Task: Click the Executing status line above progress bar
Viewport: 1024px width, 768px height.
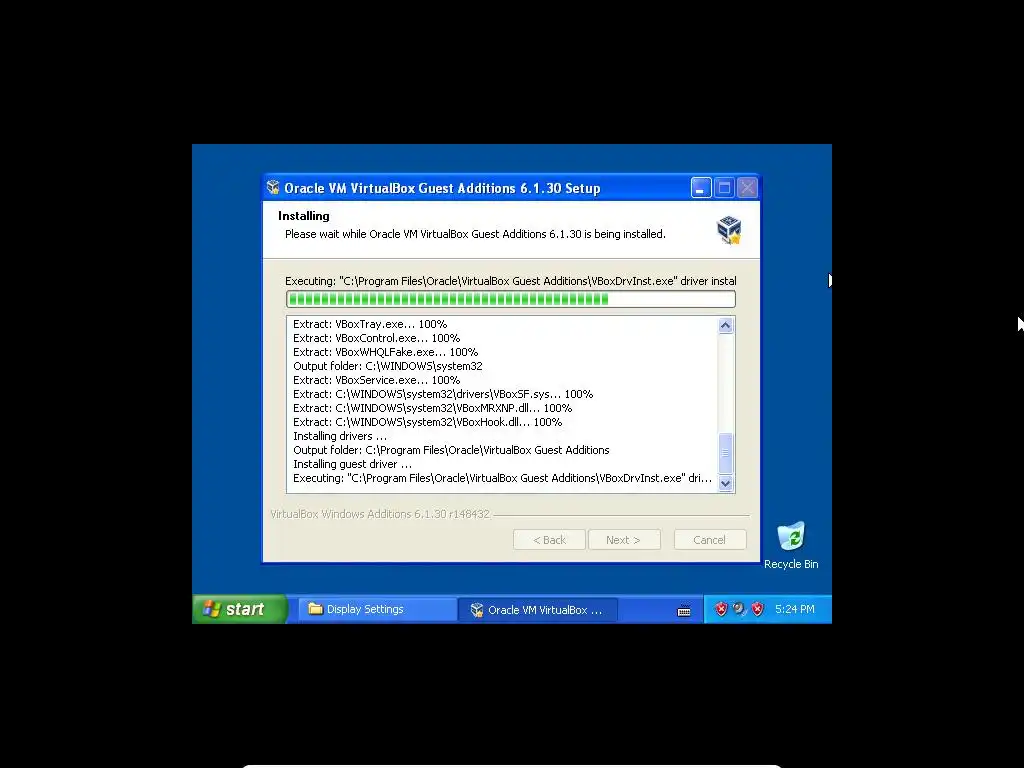Action: pos(510,281)
